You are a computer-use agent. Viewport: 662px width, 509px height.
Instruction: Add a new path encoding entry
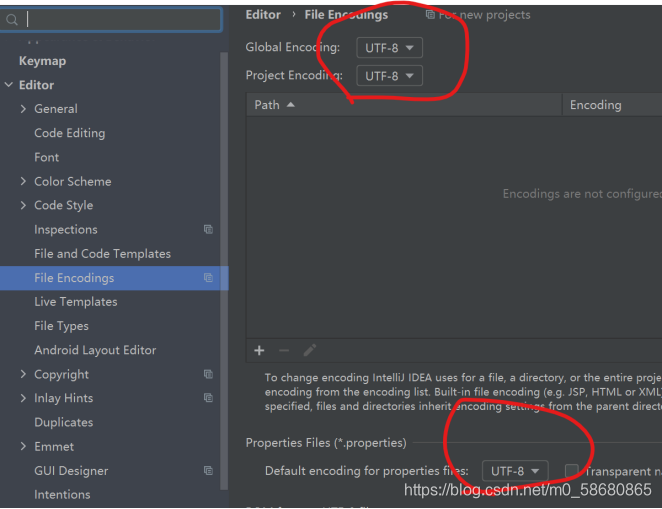coord(259,350)
